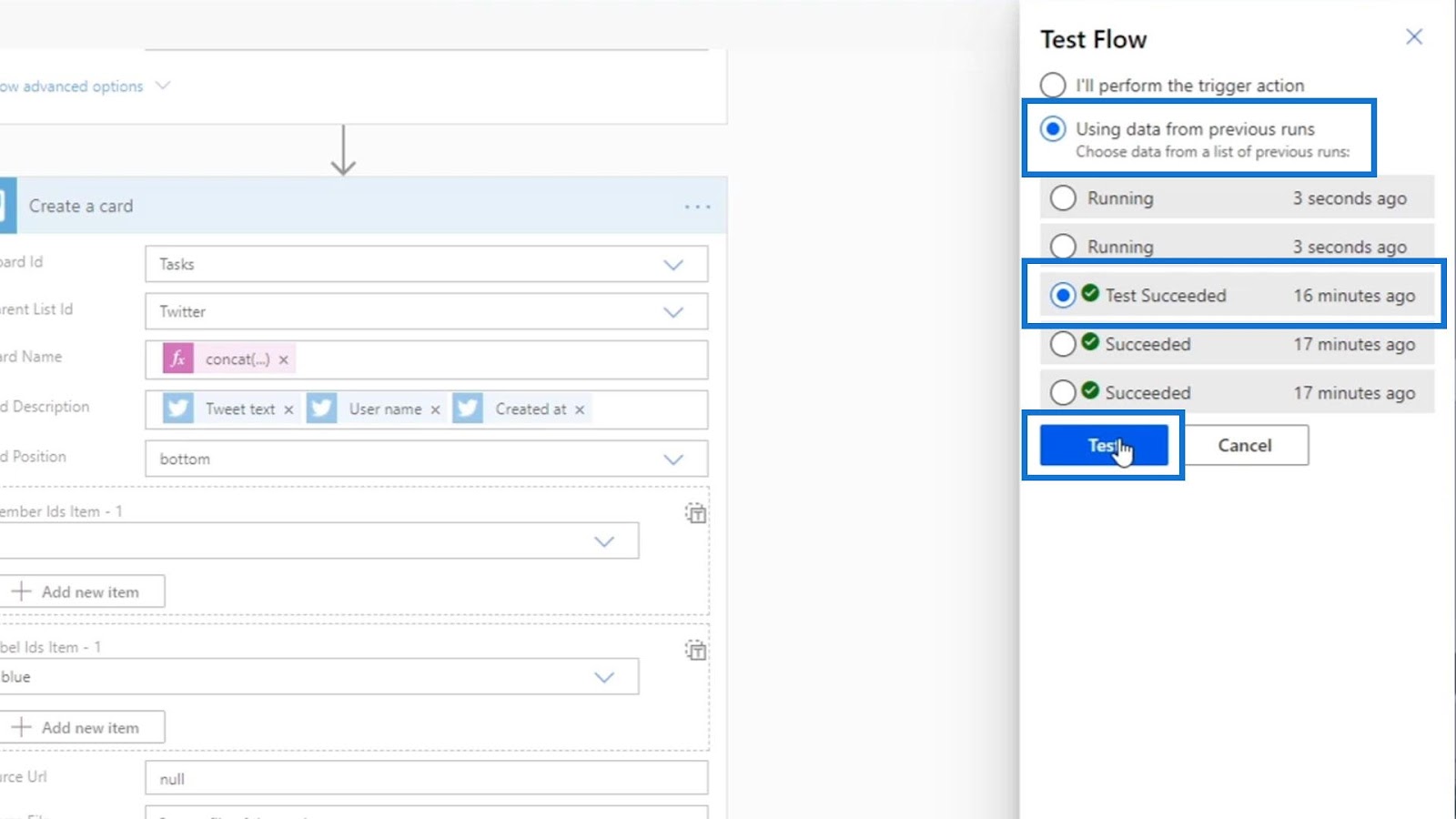
Task: Remove the User name token
Action: (x=435, y=409)
